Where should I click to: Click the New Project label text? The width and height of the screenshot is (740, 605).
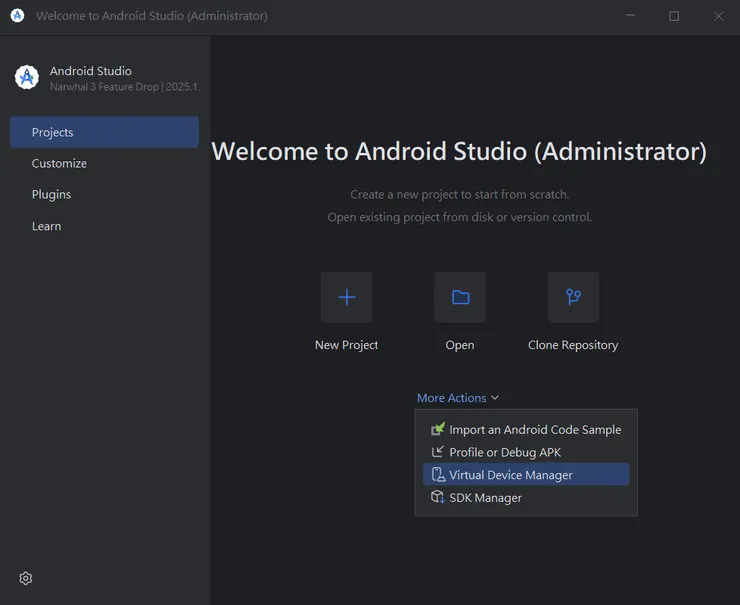(x=346, y=345)
